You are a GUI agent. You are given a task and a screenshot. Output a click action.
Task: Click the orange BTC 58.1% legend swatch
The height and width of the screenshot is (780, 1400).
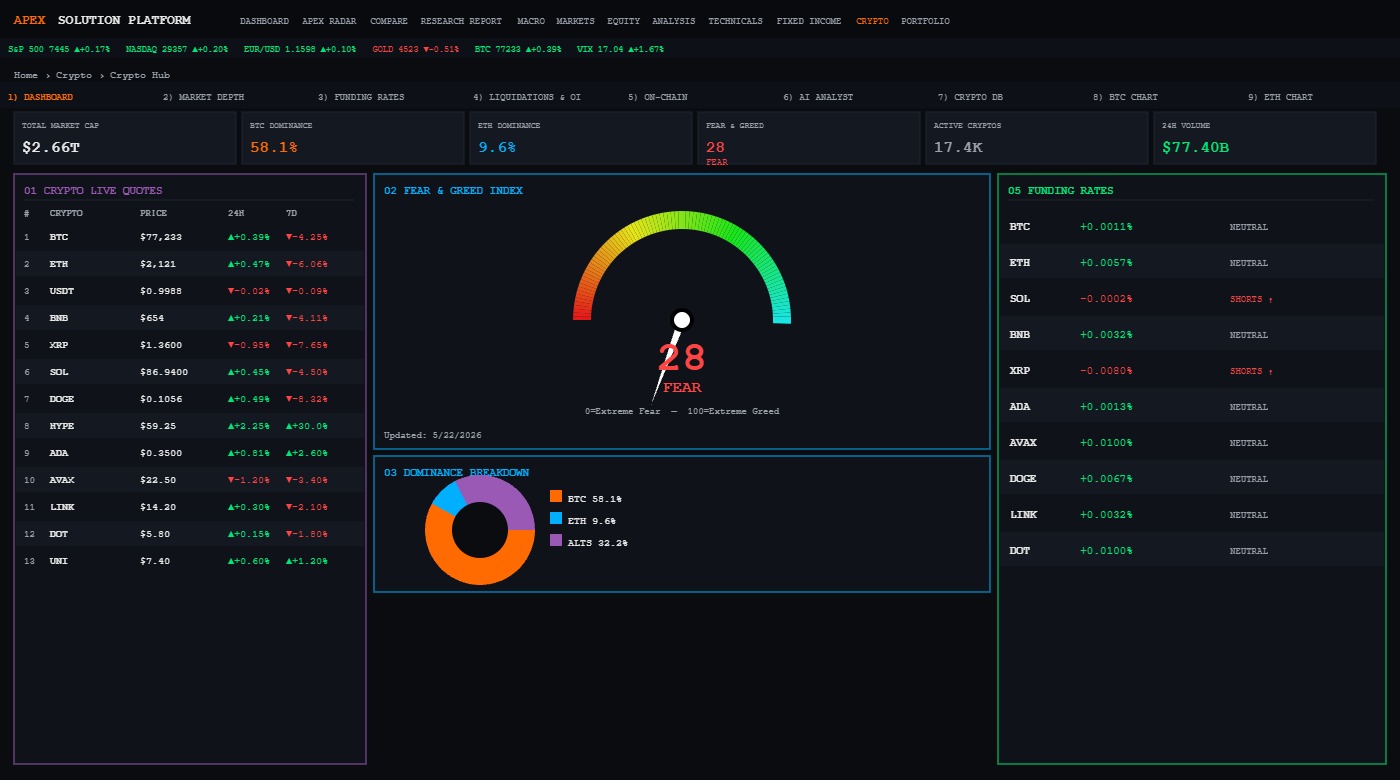(556, 496)
